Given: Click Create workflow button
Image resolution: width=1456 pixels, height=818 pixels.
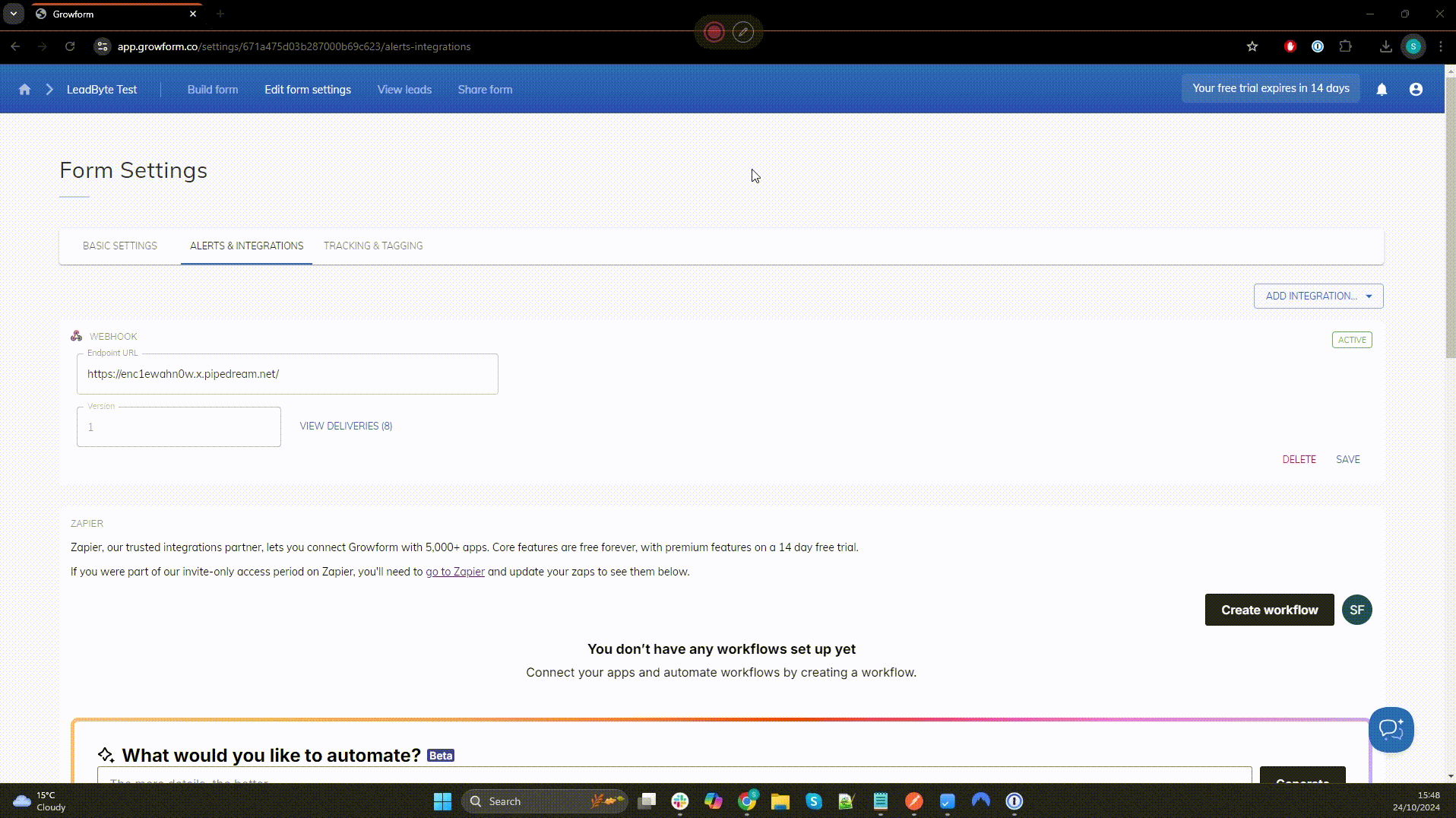Looking at the screenshot, I should 1269,610.
